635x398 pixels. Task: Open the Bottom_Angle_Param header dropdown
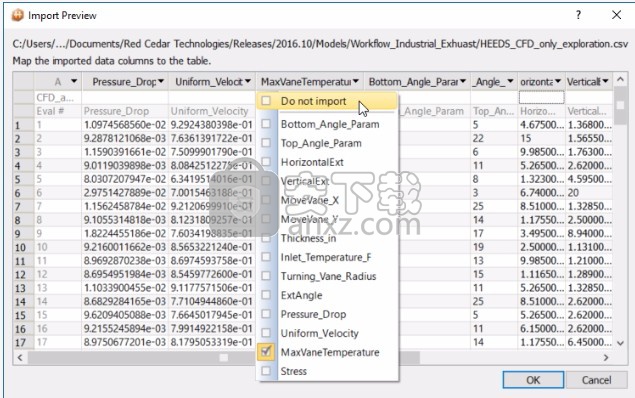[x=463, y=81]
